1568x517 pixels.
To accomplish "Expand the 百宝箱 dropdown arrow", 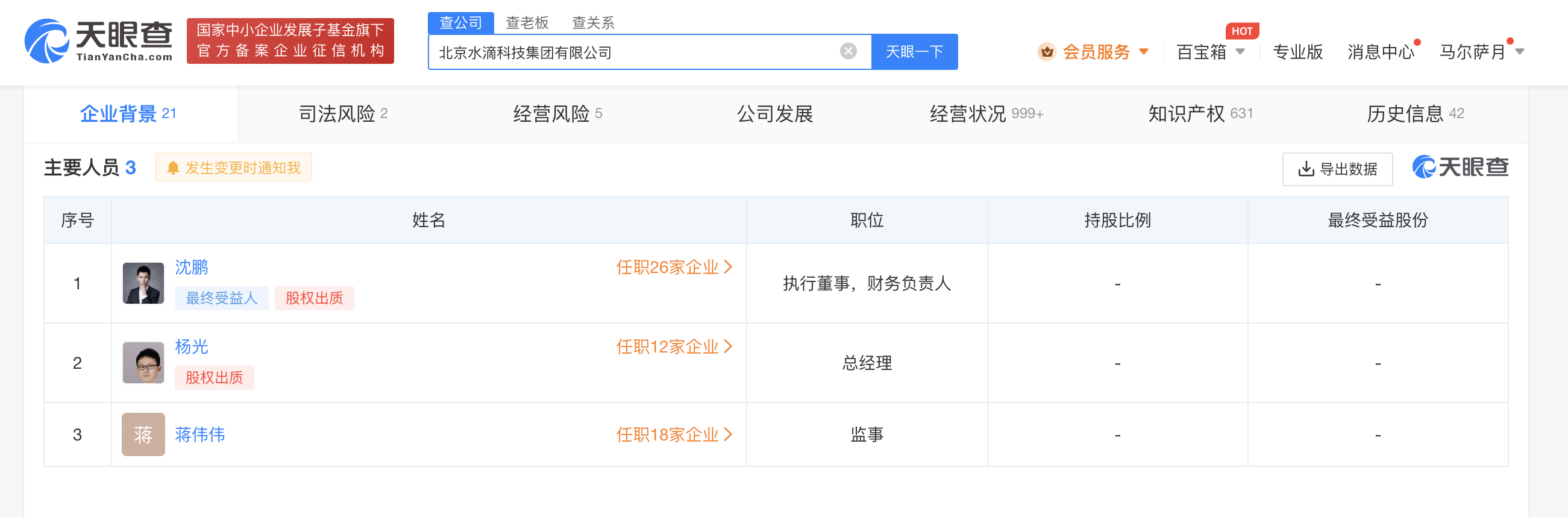I will point(1240,52).
